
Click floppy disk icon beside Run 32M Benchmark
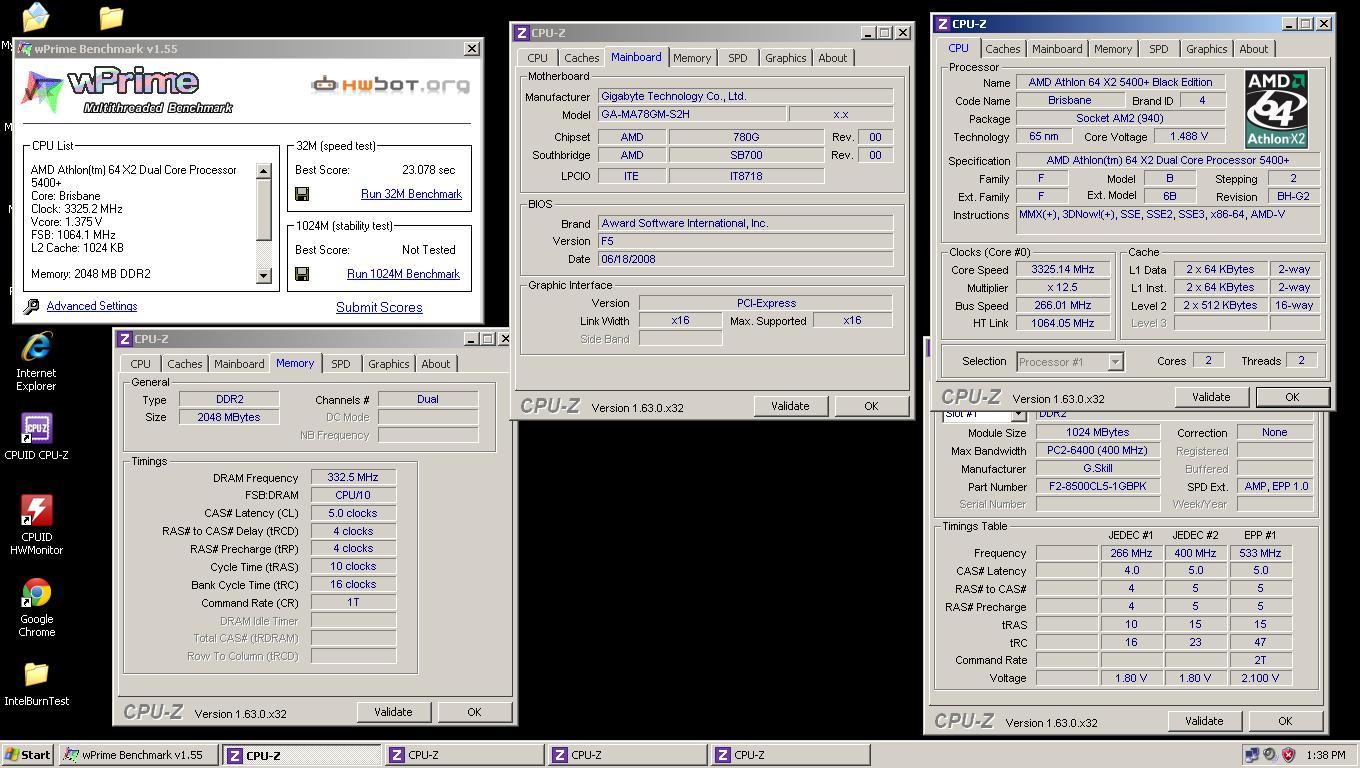point(302,194)
